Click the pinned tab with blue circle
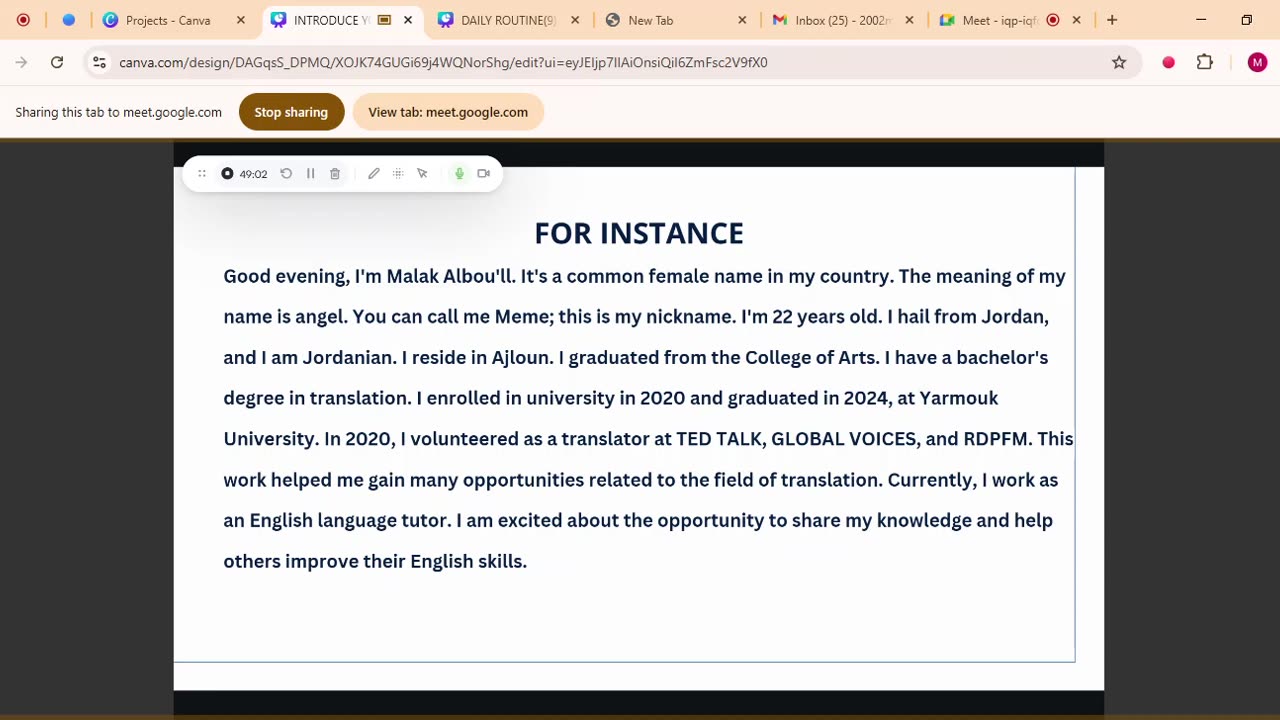The image size is (1280, 720). click(68, 20)
